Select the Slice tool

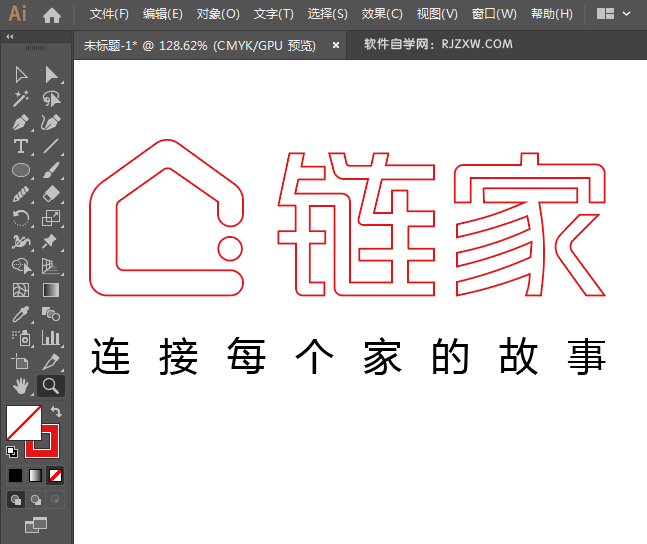click(x=51, y=362)
